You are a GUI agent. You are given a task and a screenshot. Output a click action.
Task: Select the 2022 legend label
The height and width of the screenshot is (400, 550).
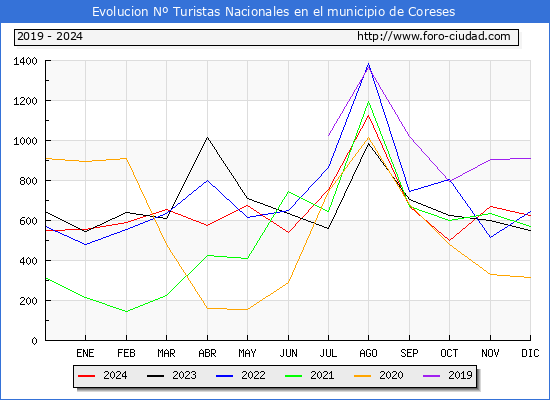[x=253, y=375]
